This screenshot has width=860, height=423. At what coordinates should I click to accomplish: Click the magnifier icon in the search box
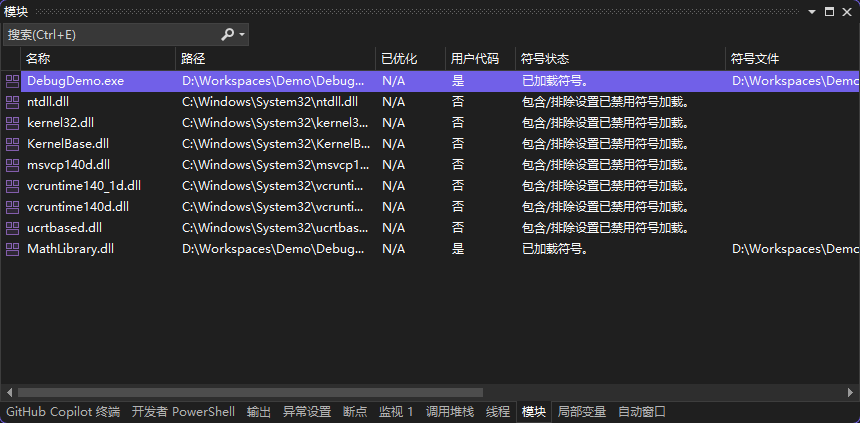pyautogui.click(x=228, y=35)
